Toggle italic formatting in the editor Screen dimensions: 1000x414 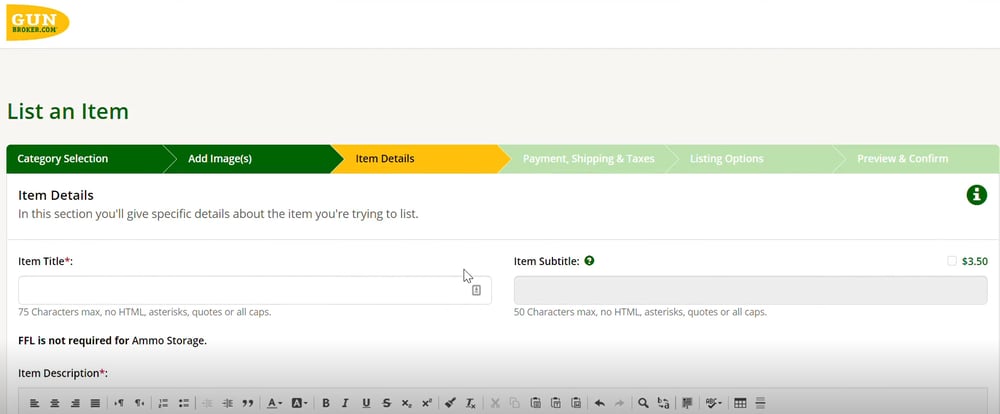pyautogui.click(x=345, y=403)
